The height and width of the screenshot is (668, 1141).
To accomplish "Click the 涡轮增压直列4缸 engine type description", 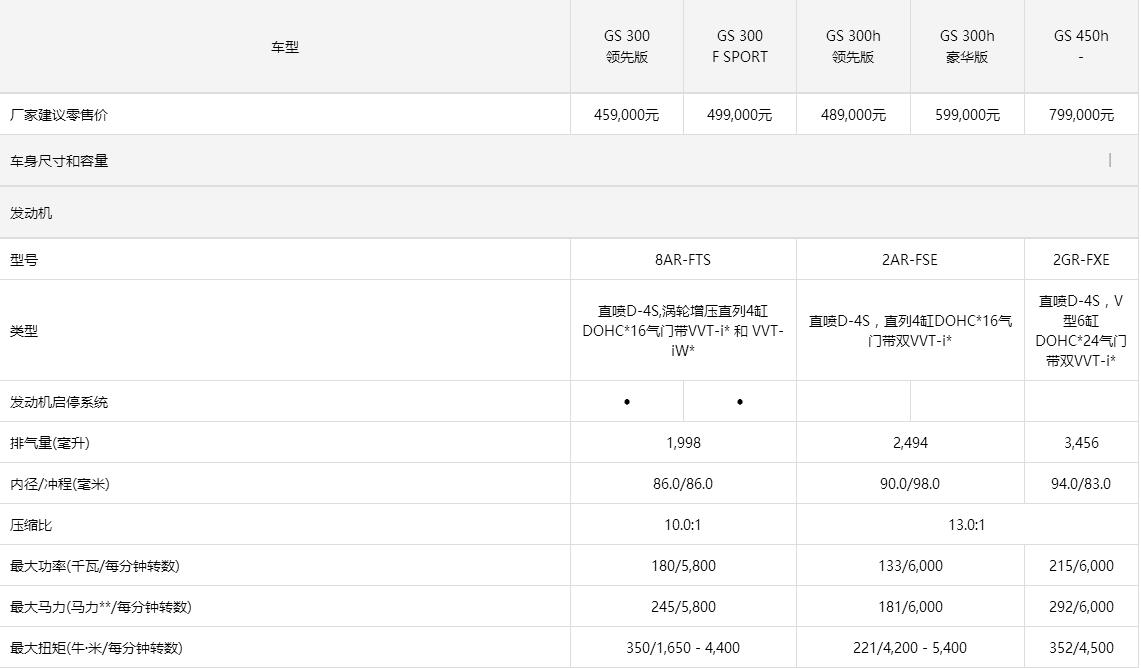I will [683, 331].
